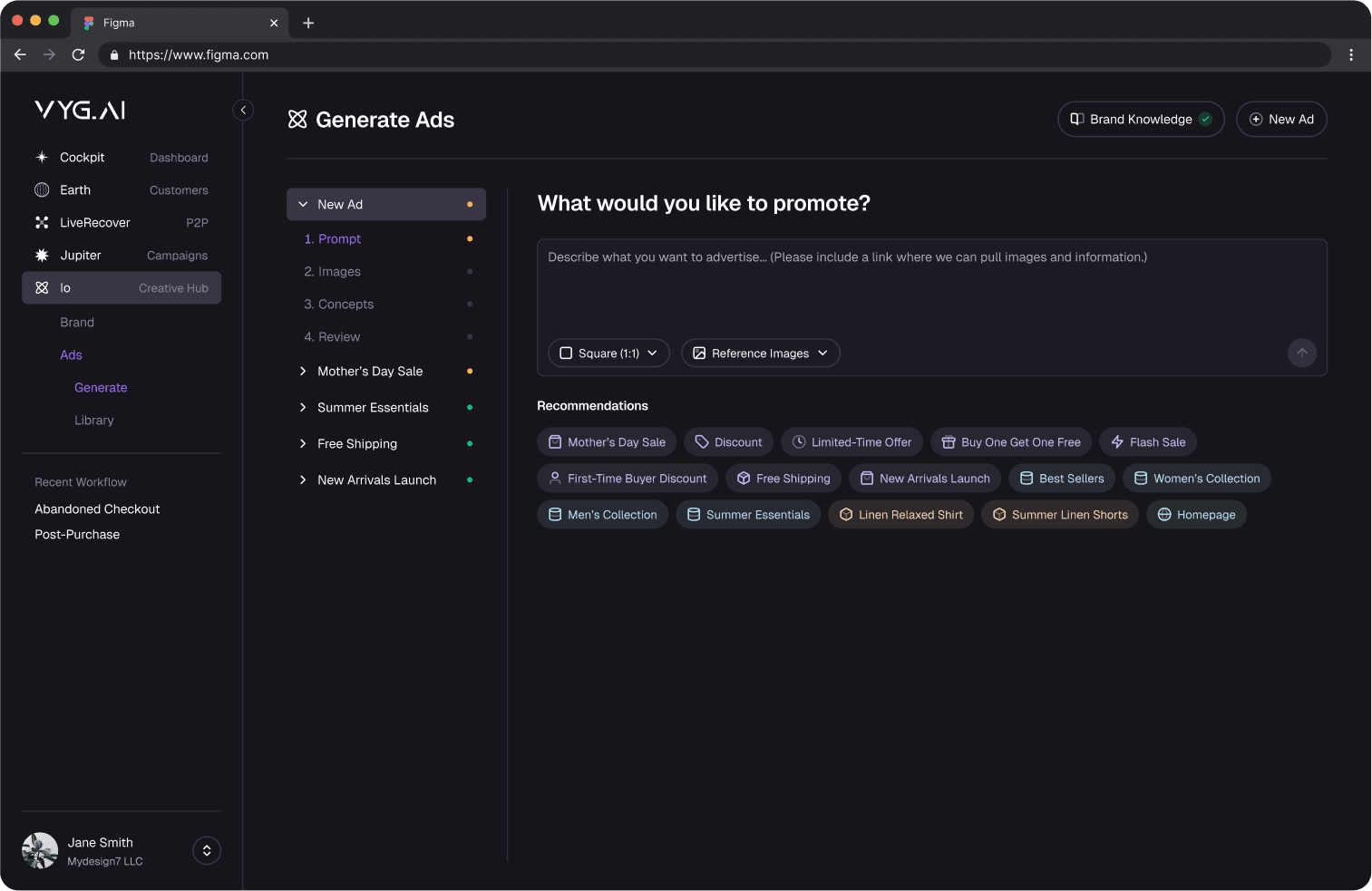Open the Reference Images dropdown
The height and width of the screenshot is (891, 1372).
tap(760, 353)
